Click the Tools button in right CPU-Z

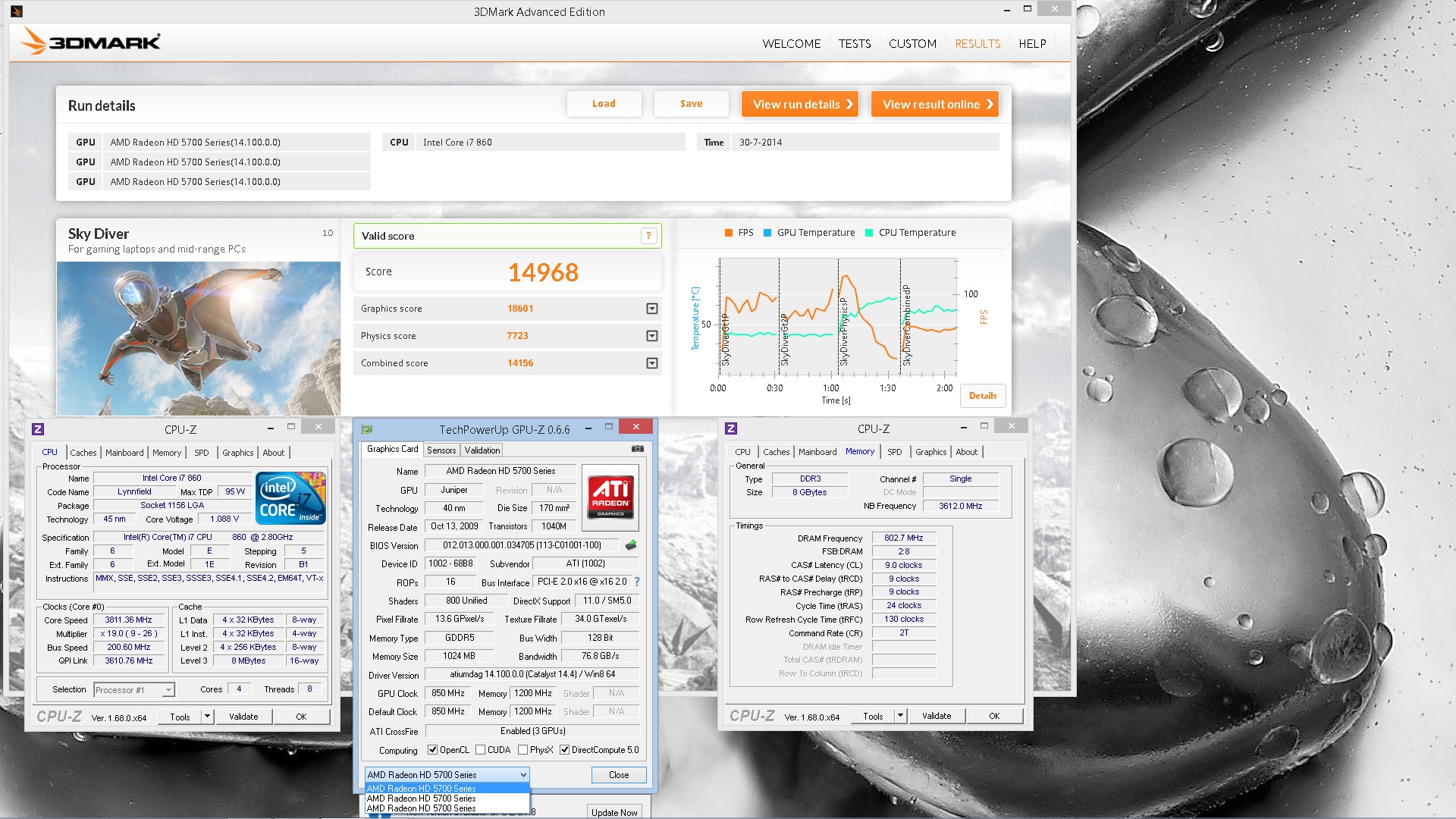873,716
